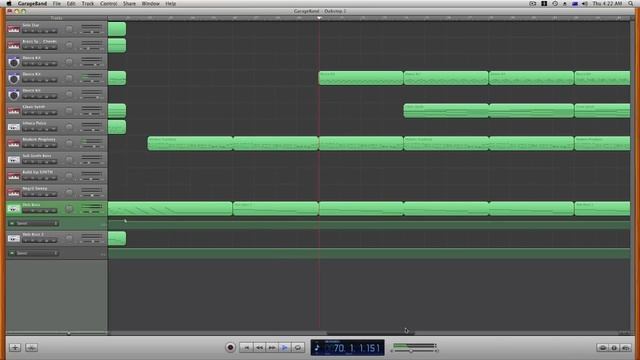Toggle automation power button under Dub Bass 2
Viewport: 640px width, 360px height.
(12, 253)
